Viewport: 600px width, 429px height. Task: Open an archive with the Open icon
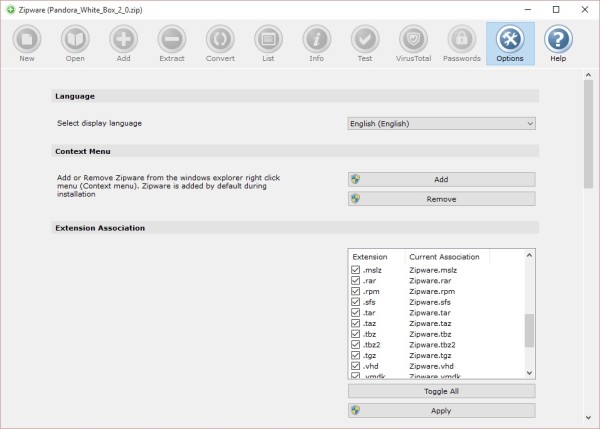point(75,39)
